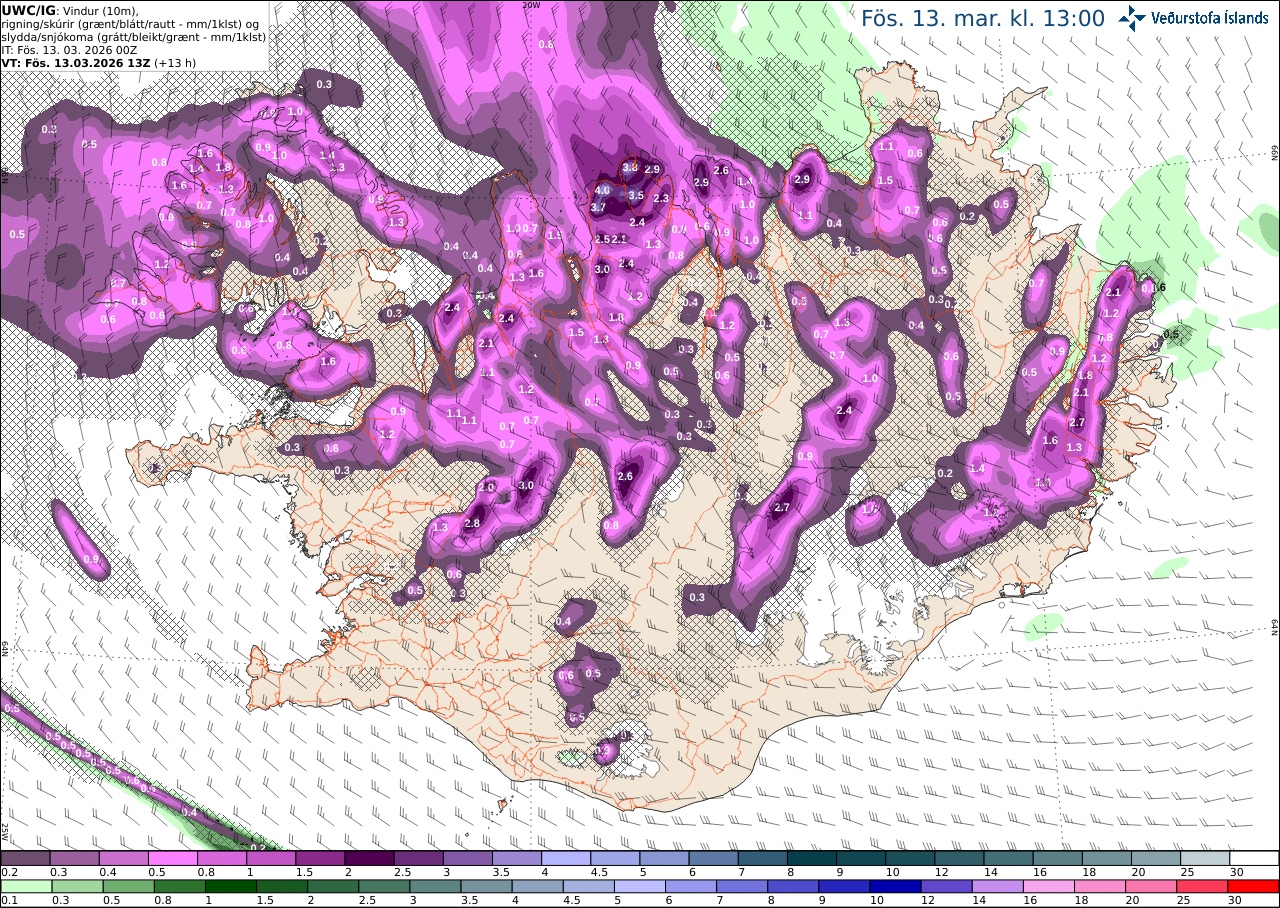Click the '20W' longitude label
1280x908 pixels.
pos(531,5)
